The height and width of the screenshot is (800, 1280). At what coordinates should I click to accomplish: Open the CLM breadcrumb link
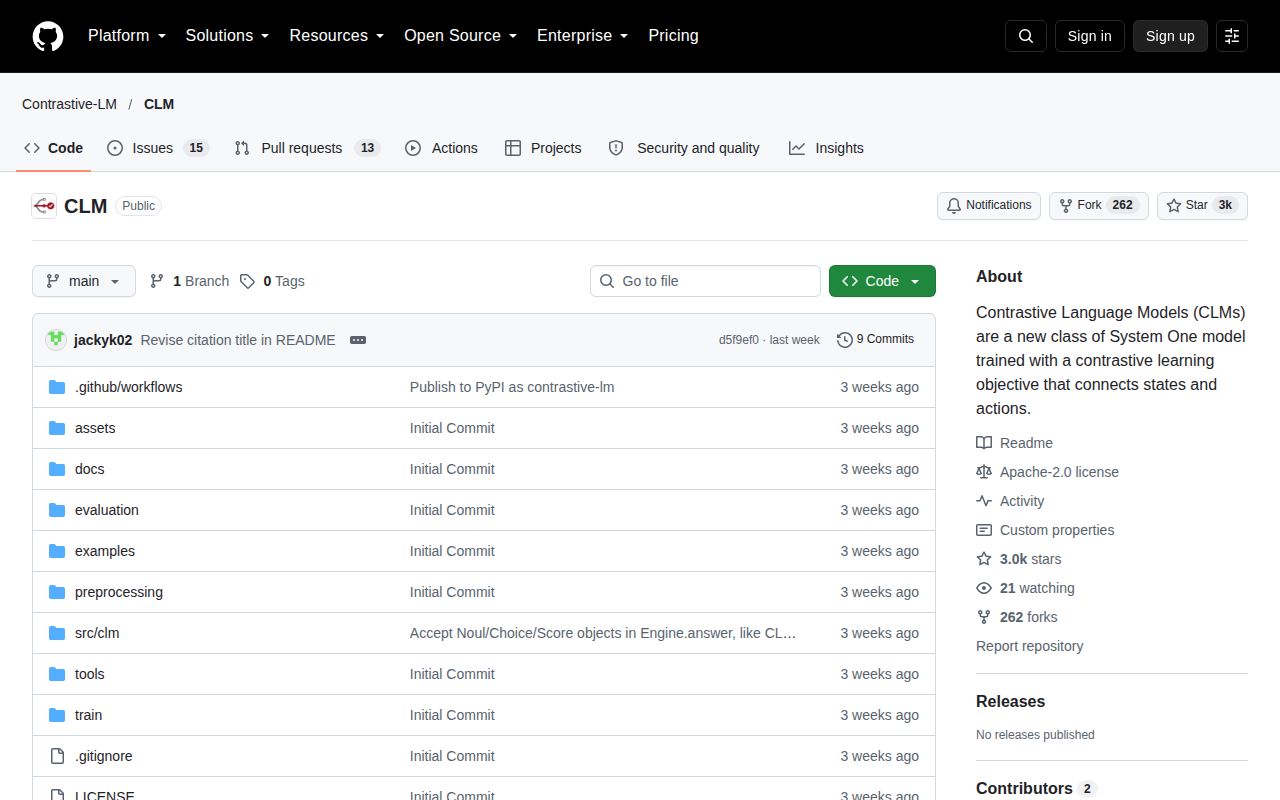point(159,104)
